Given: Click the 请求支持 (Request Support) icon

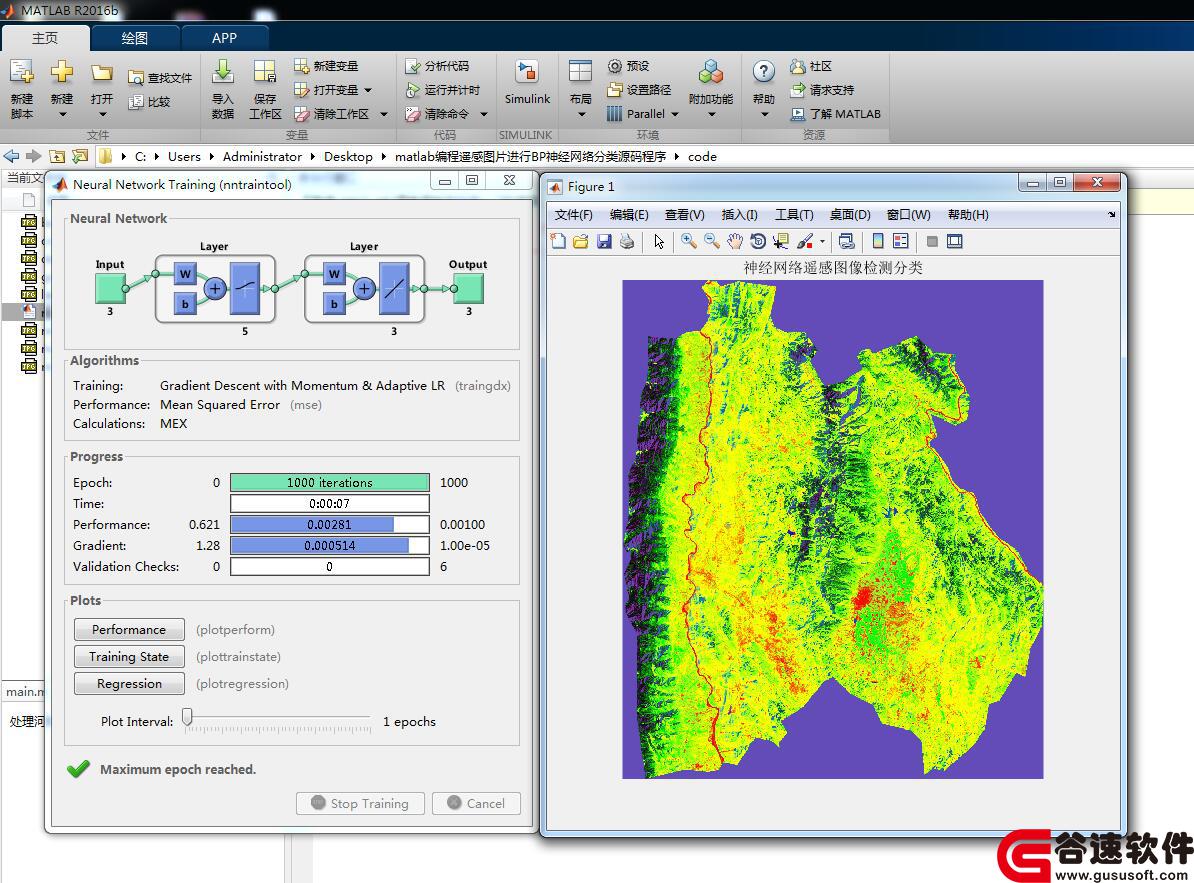Looking at the screenshot, I should pyautogui.click(x=797, y=90).
